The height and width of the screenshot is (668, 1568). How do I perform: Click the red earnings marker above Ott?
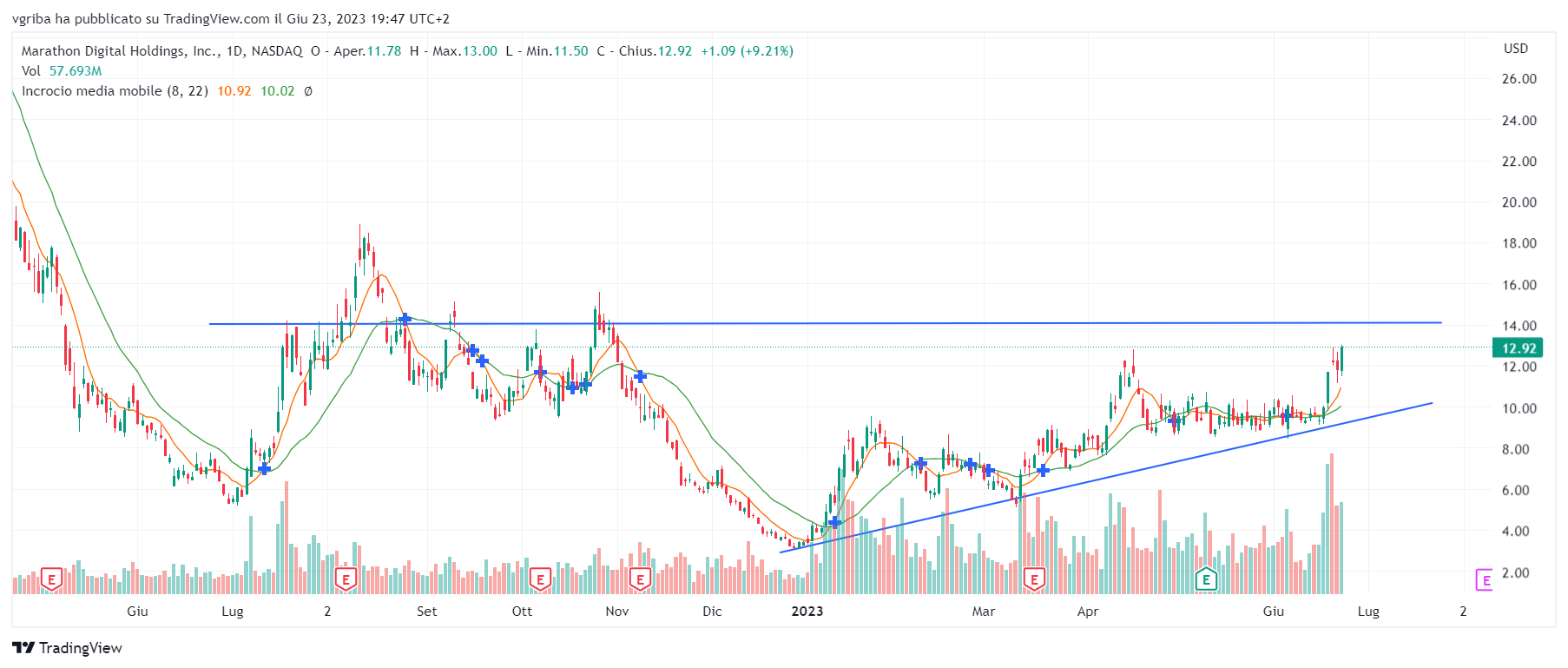pyautogui.click(x=540, y=579)
